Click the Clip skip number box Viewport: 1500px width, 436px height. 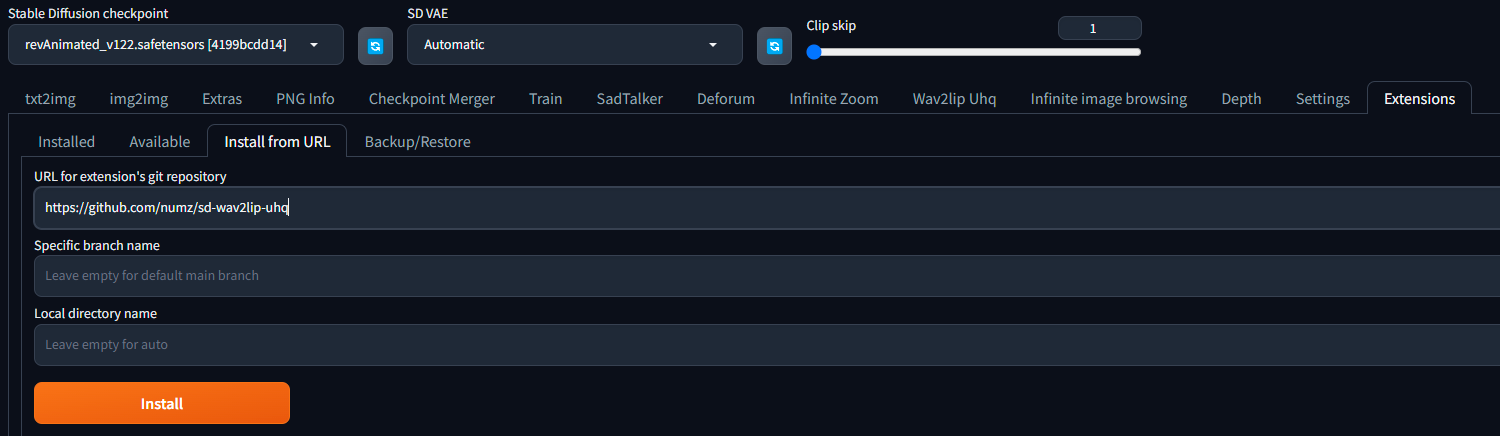point(1099,28)
